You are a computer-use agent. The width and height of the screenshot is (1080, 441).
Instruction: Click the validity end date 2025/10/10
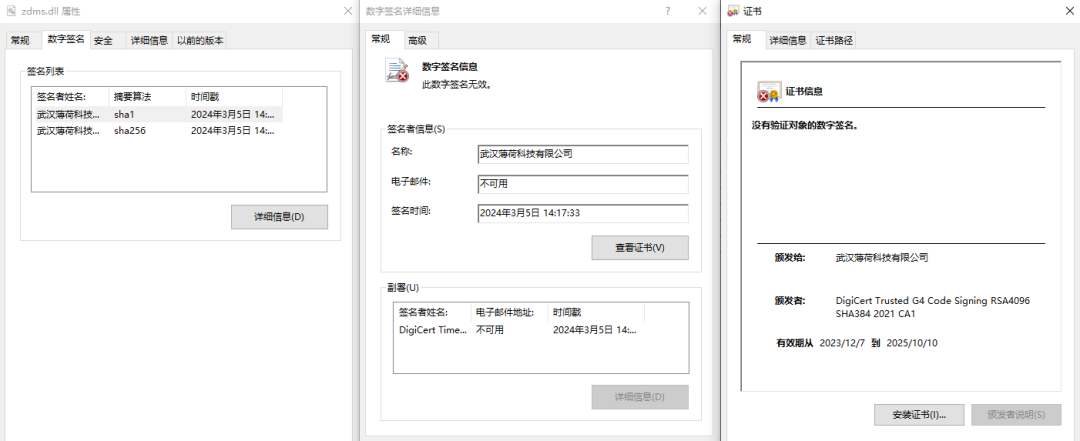coord(912,342)
